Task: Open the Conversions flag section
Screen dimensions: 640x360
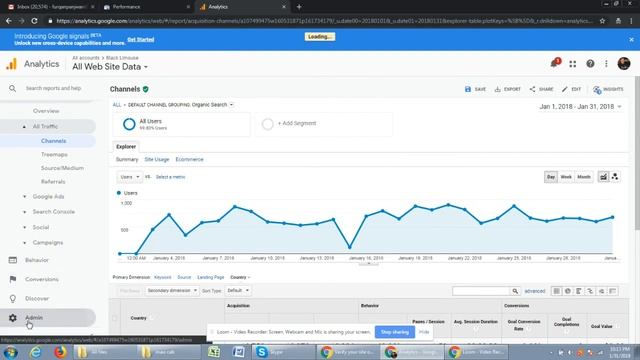Action: click(x=13, y=279)
